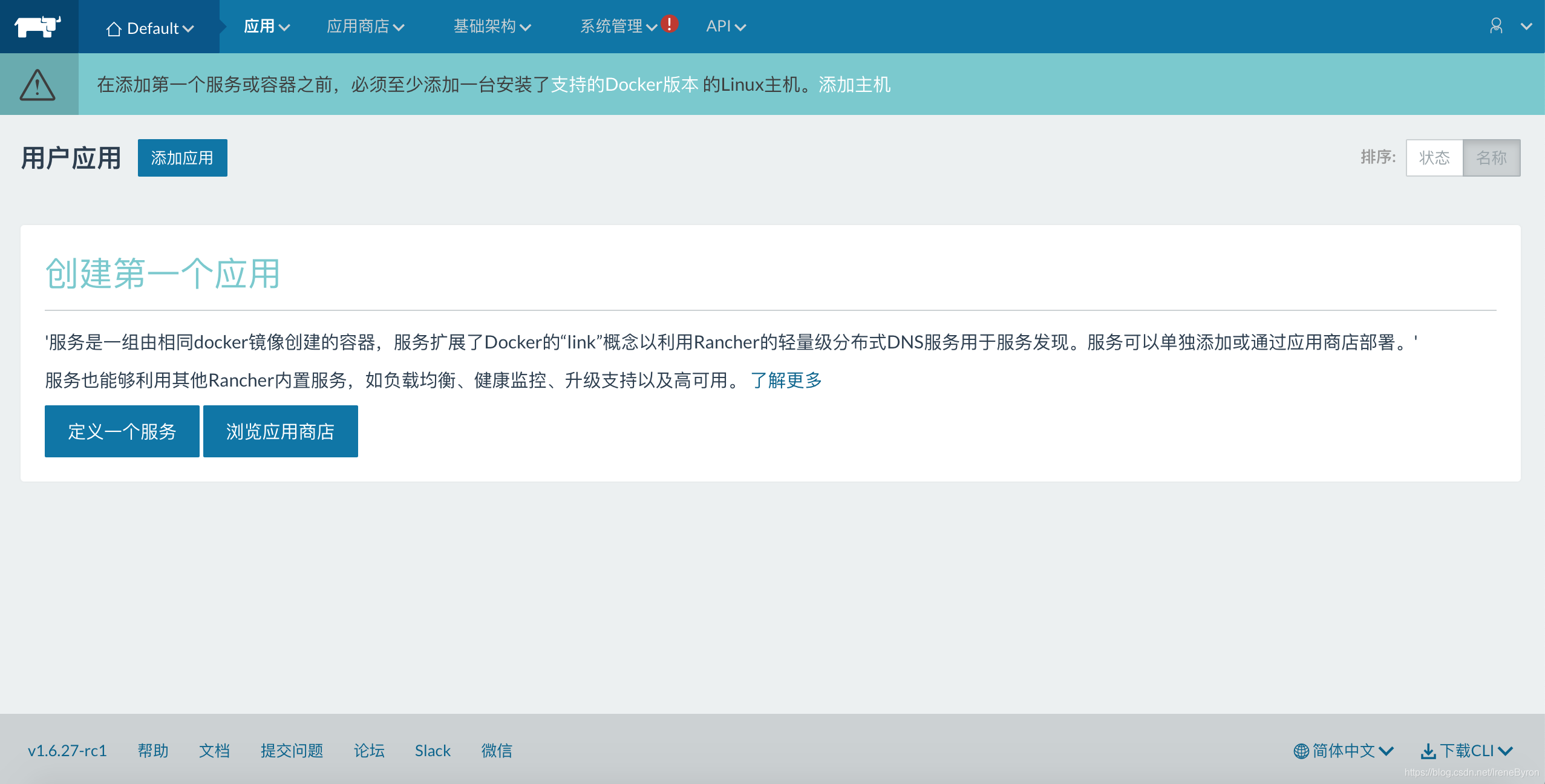This screenshot has width=1545, height=784.
Task: Open the 文档 footer link
Action: point(214,751)
